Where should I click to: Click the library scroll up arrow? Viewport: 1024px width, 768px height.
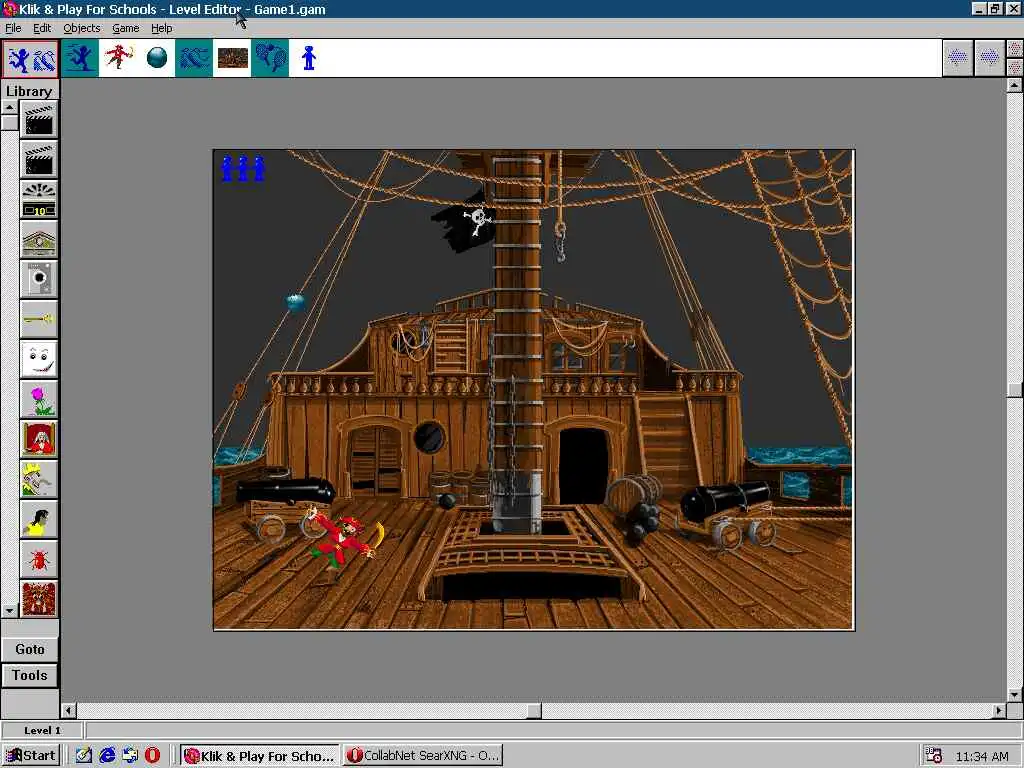tap(9, 107)
